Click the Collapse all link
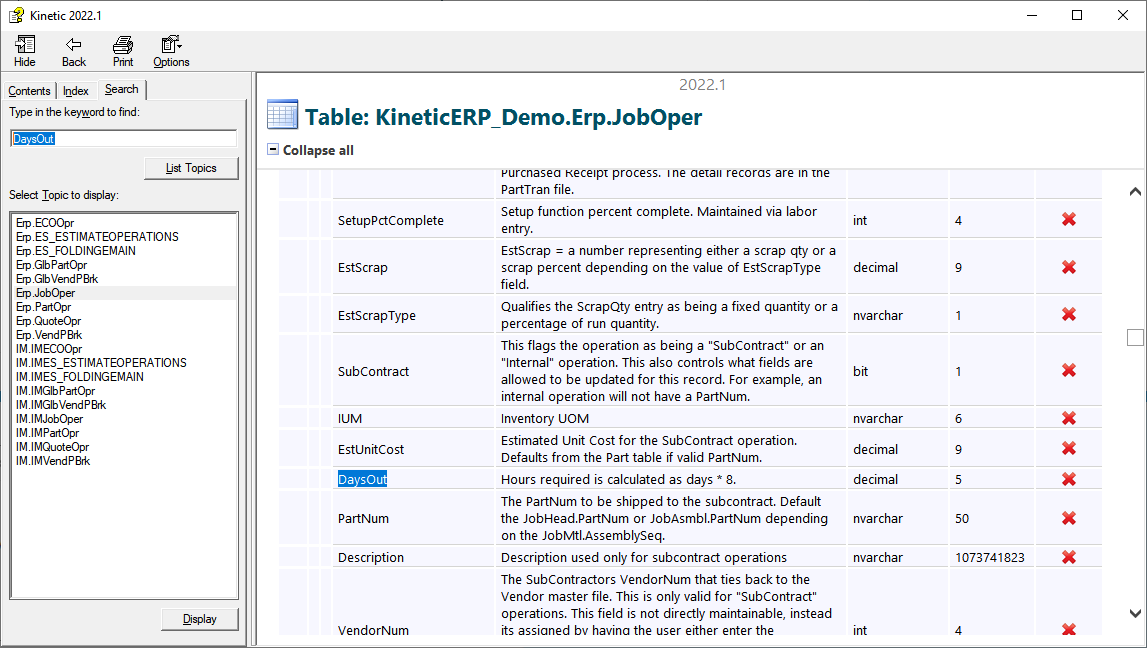Screen dimensions: 1147x648 click(x=318, y=150)
